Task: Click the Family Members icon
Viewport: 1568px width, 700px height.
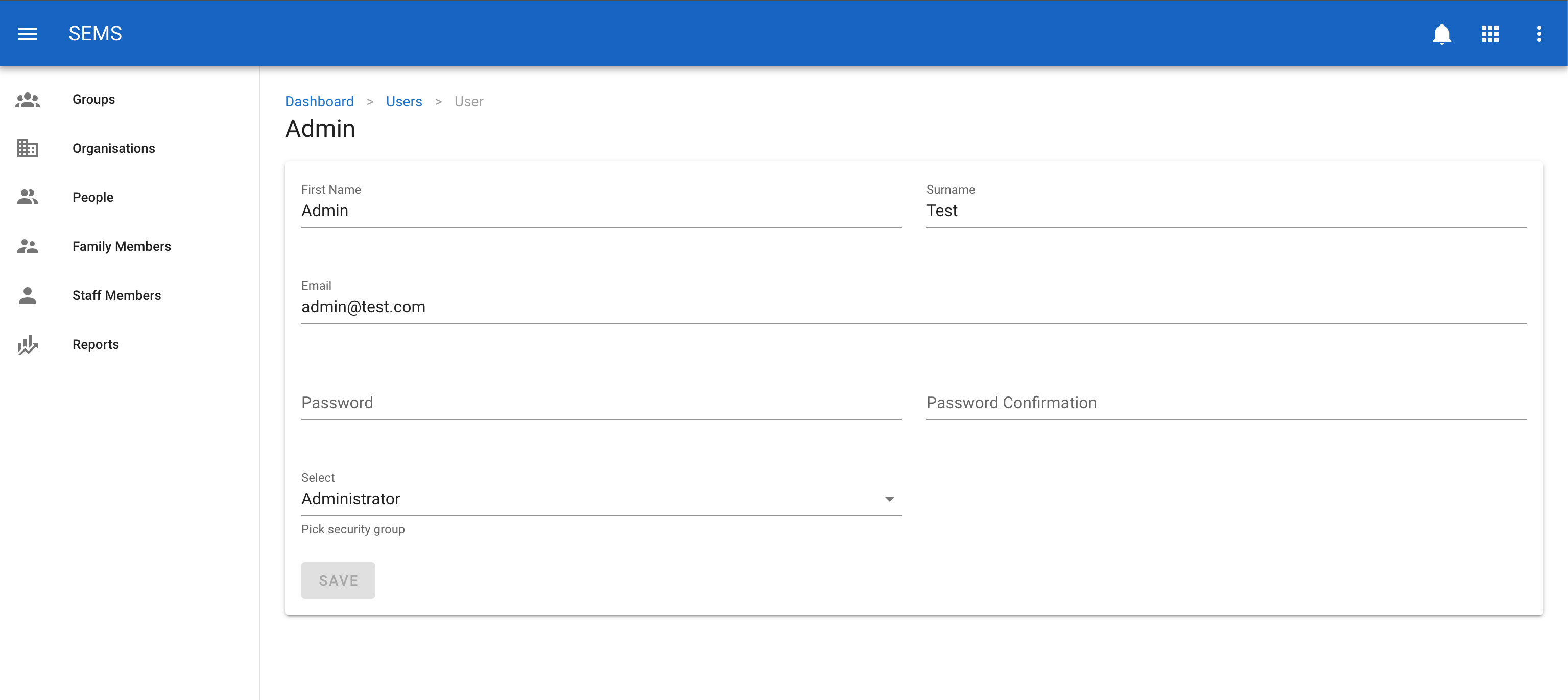Action: click(28, 246)
